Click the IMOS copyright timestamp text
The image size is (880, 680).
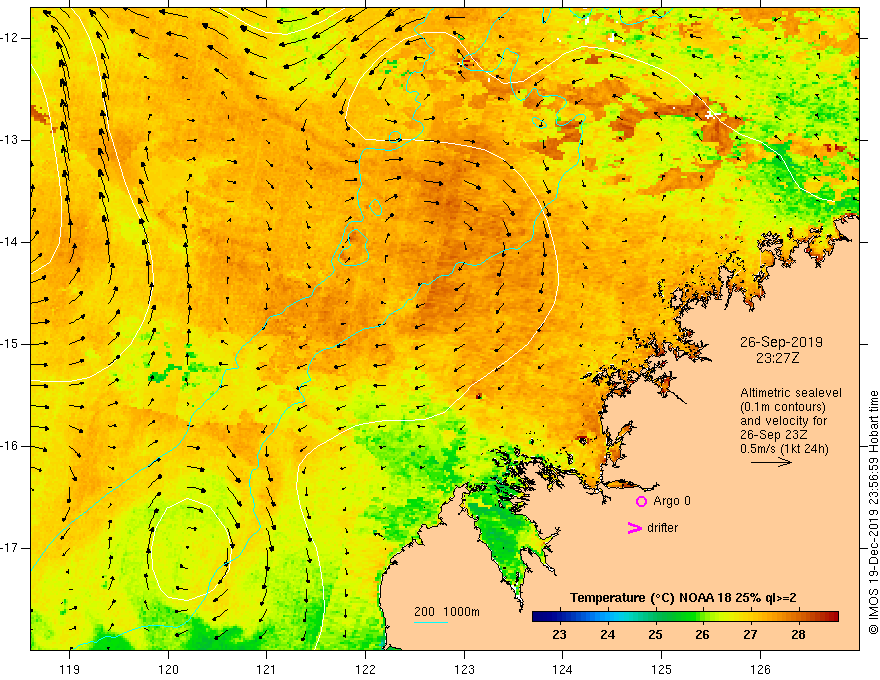[873, 513]
